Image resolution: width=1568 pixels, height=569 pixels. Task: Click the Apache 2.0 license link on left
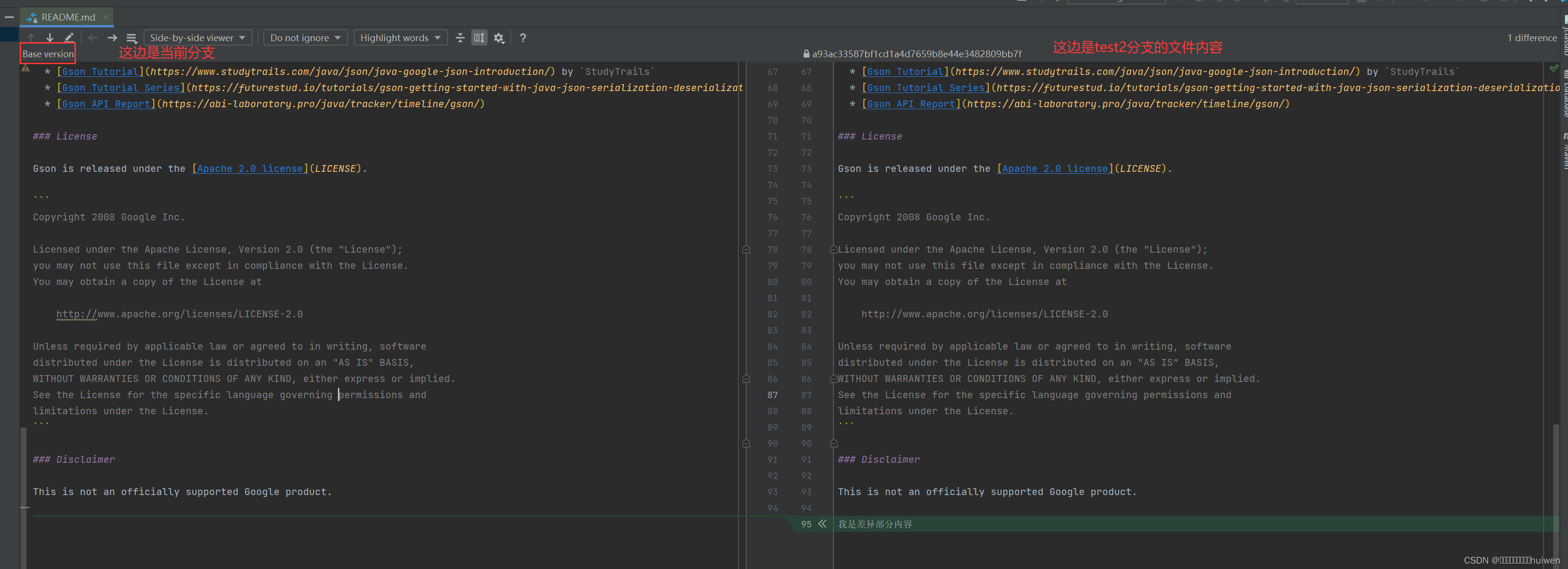click(250, 168)
